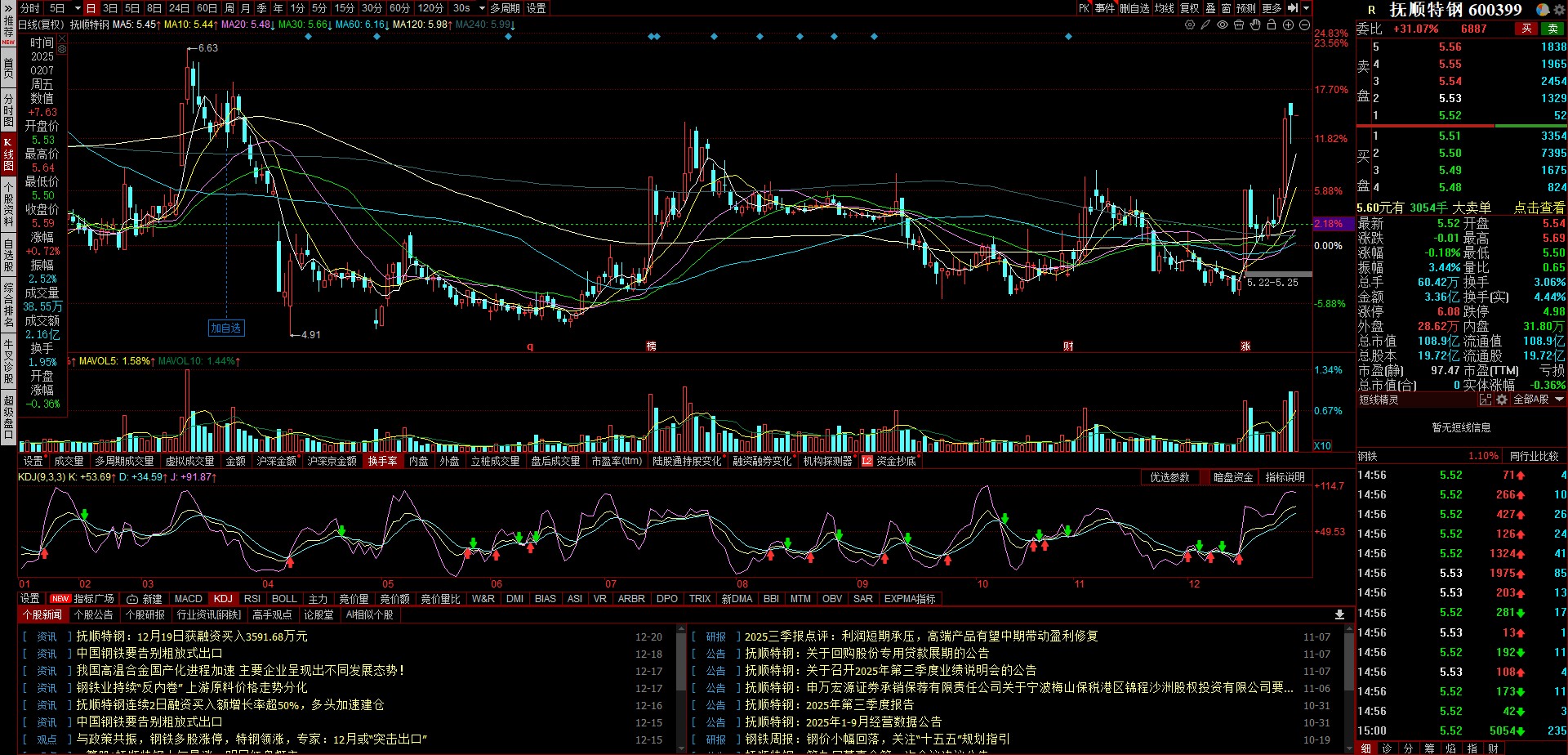Open NEW 指标广场
The height and width of the screenshot is (755, 1568).
click(x=82, y=599)
